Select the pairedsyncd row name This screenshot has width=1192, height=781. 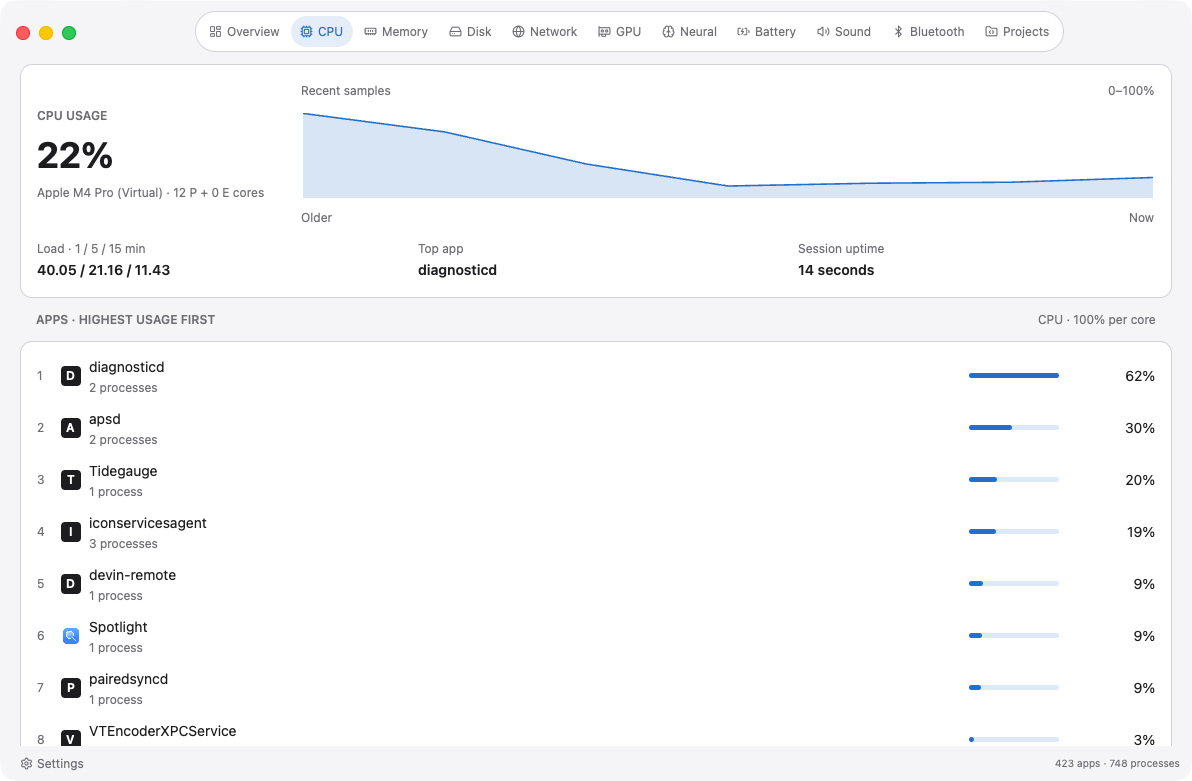click(128, 679)
